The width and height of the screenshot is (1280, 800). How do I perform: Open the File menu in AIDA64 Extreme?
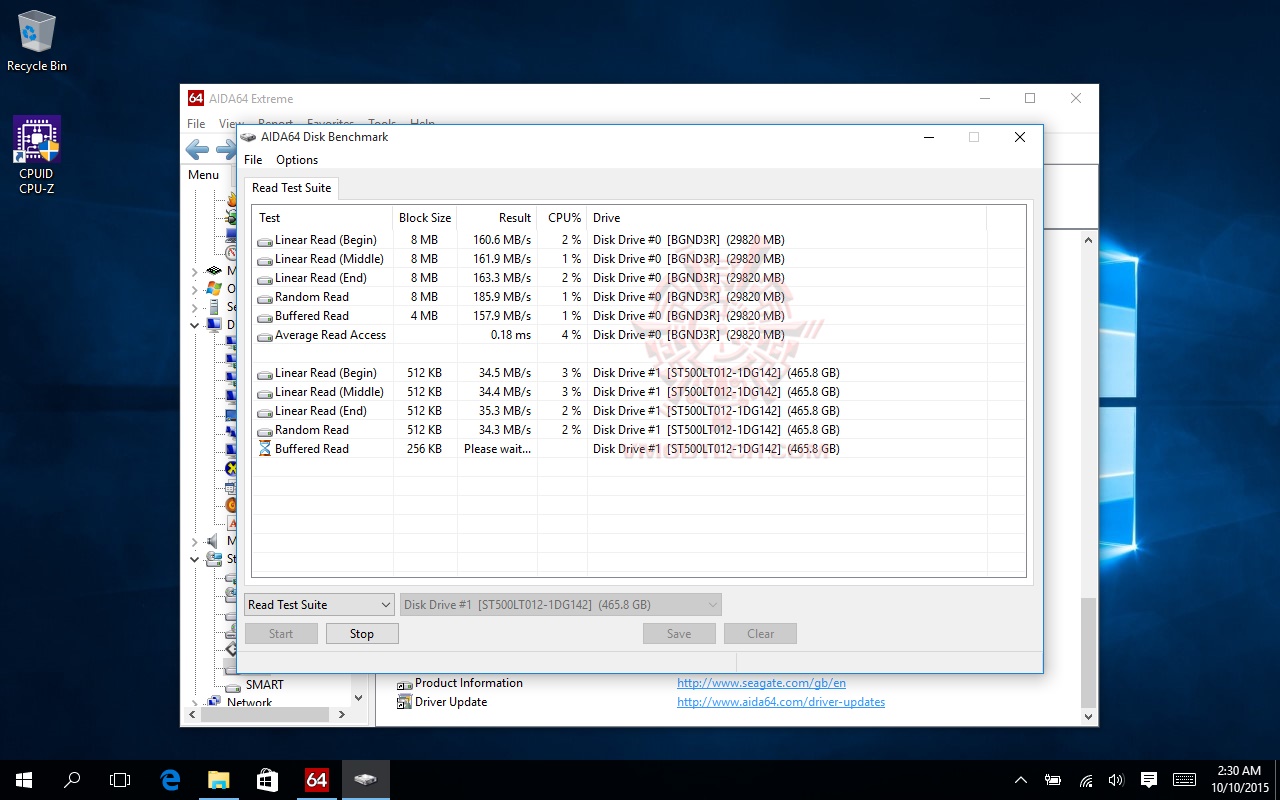[196, 124]
